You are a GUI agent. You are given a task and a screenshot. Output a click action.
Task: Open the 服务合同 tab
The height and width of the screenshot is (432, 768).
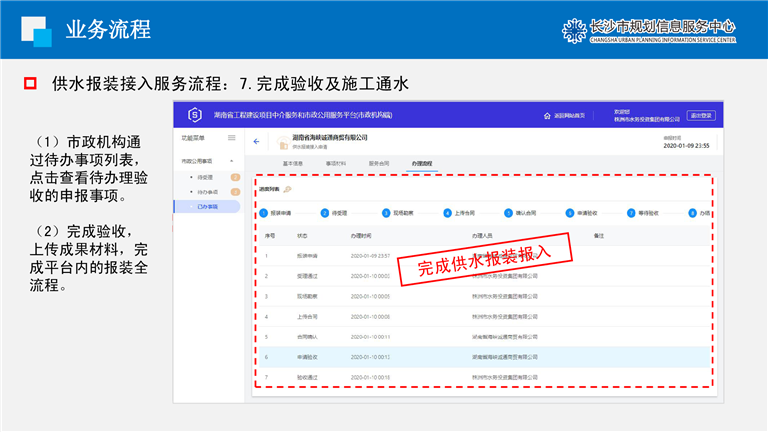coord(379,162)
